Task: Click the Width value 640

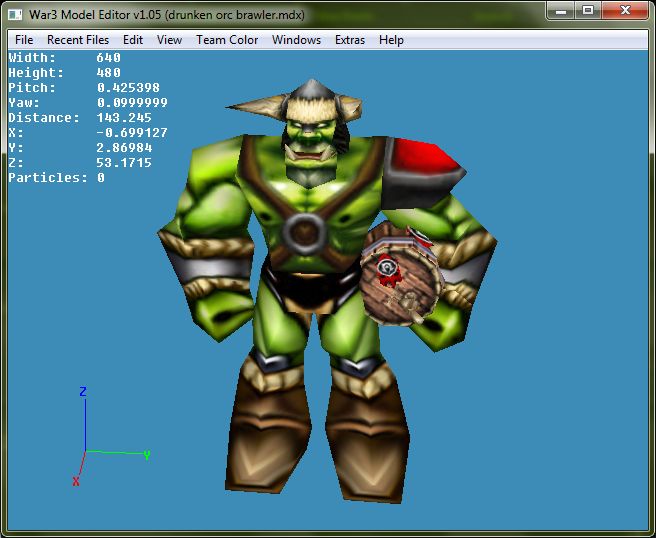Action: [x=108, y=58]
